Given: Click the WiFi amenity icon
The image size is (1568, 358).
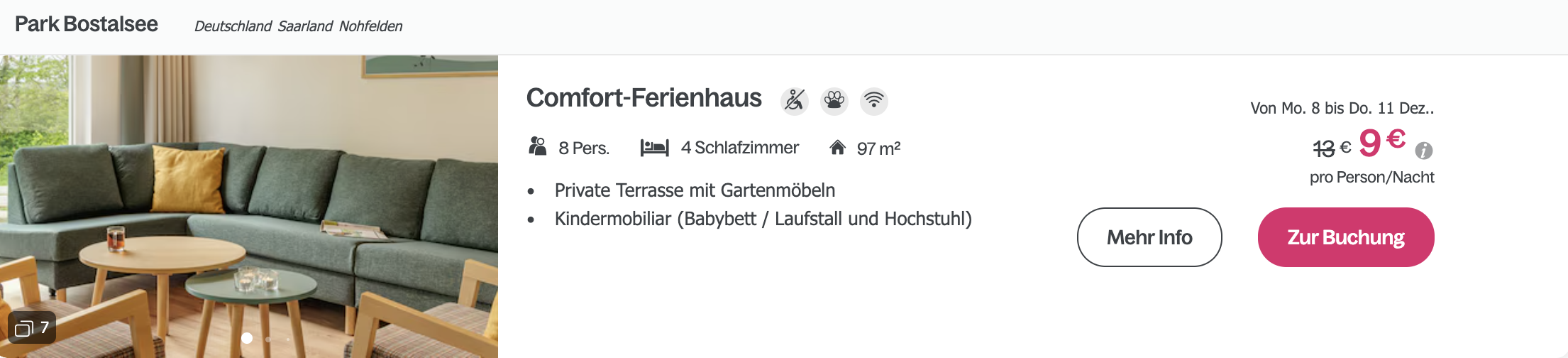Looking at the screenshot, I should pos(874,101).
